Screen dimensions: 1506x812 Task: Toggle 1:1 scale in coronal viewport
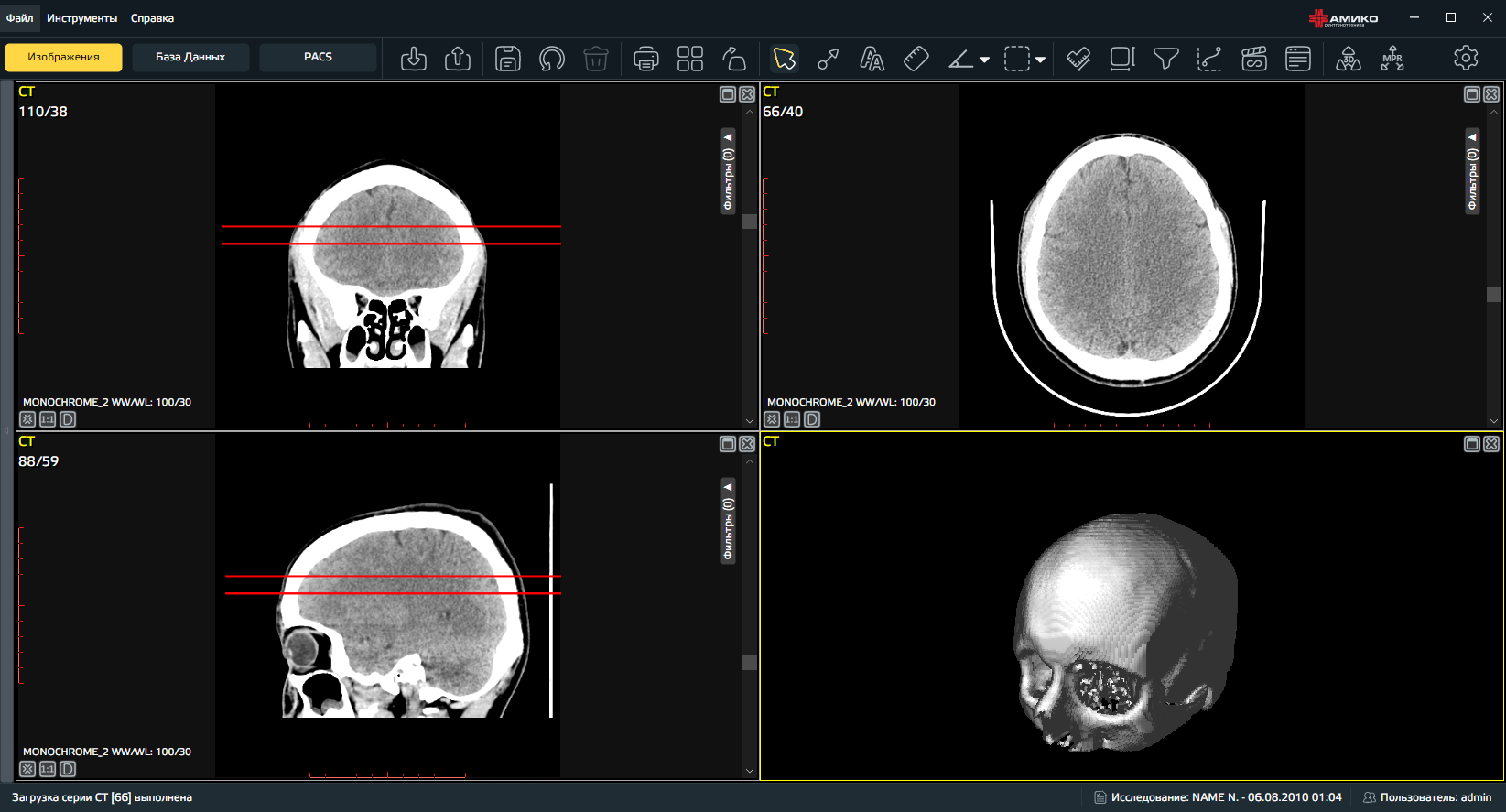pyautogui.click(x=48, y=419)
